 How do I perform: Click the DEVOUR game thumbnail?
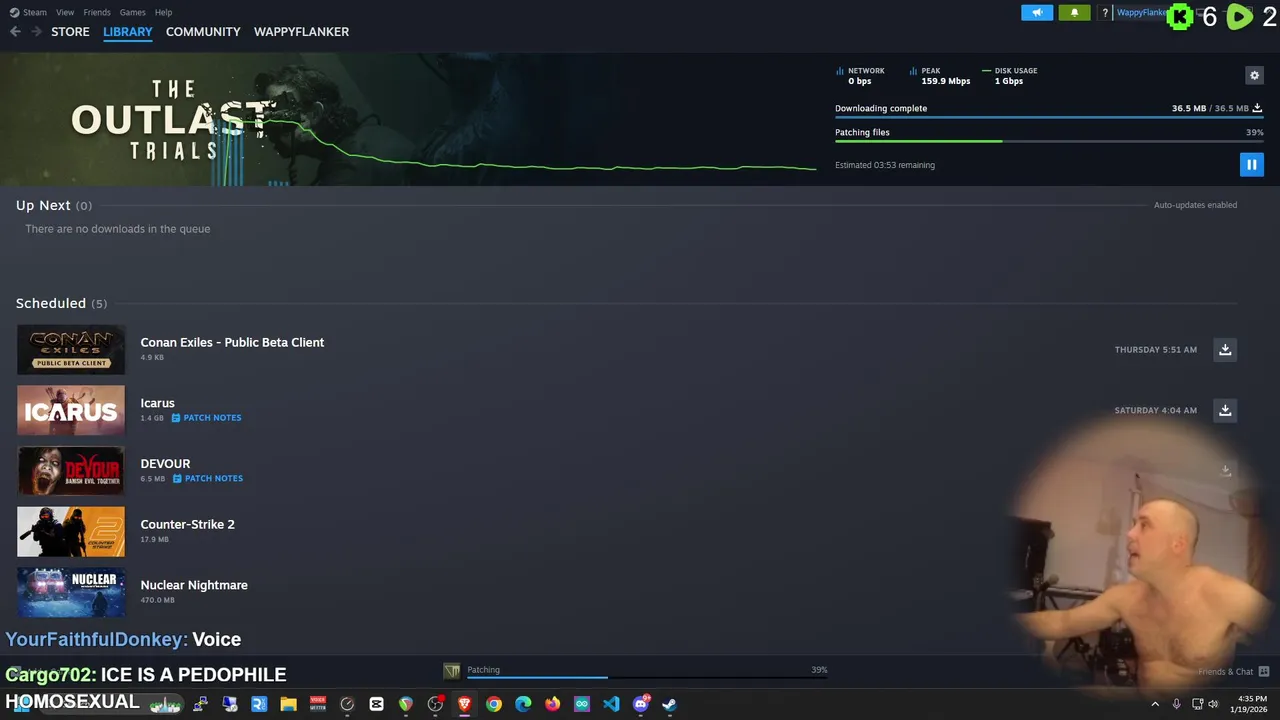(x=71, y=471)
